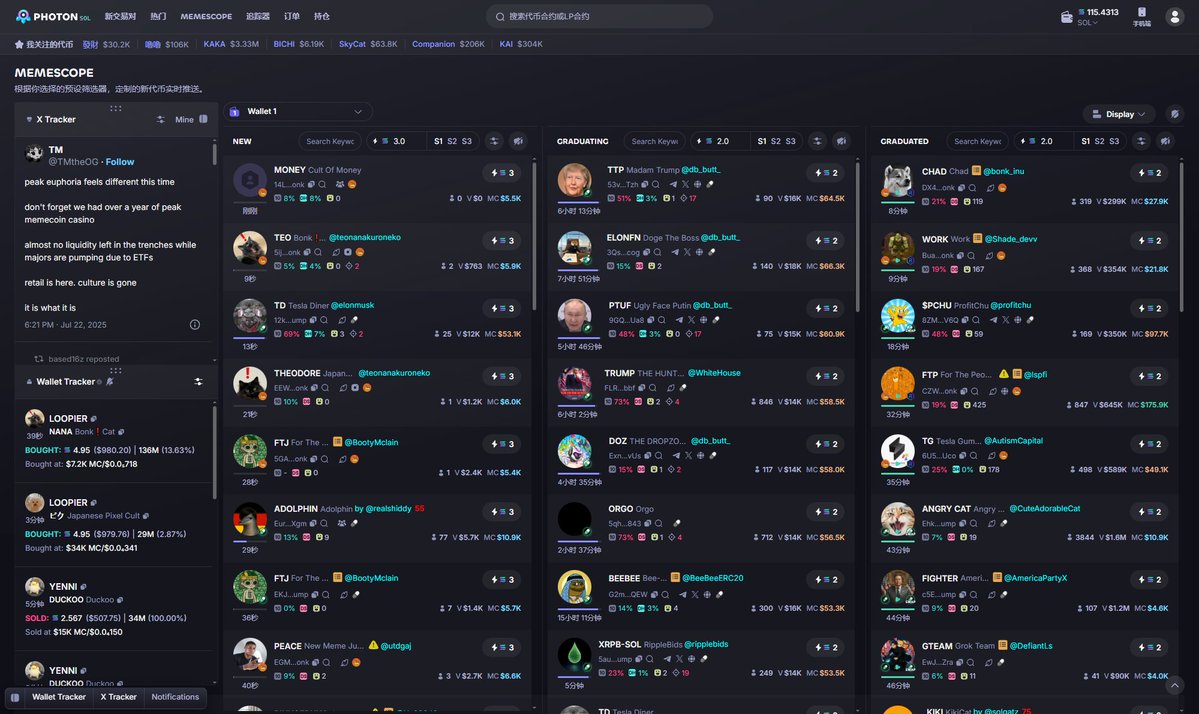Image resolution: width=1199 pixels, height=714 pixels.
Task: Switch to Wallet Tracker bottom tab
Action: pyautogui.click(x=59, y=697)
